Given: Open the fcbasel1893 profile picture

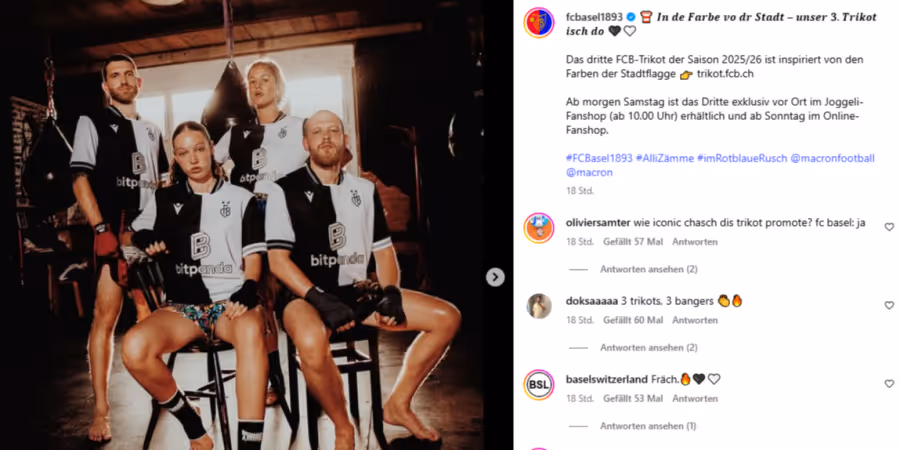Looking at the screenshot, I should [x=539, y=23].
